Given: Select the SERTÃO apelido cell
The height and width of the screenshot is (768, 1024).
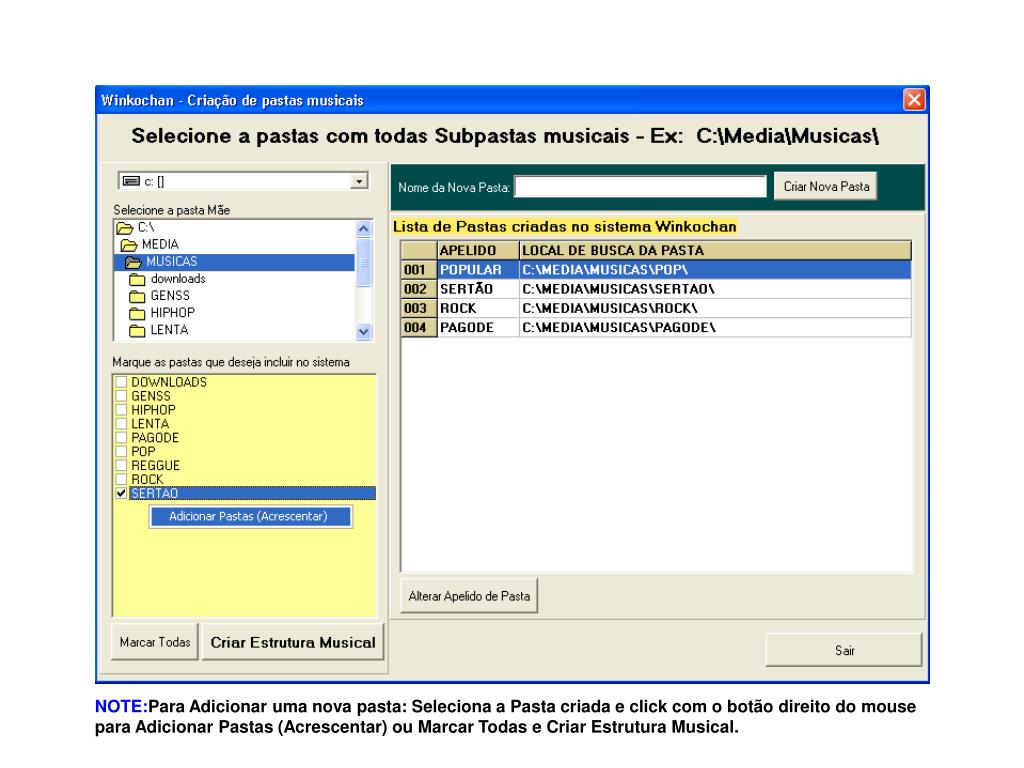Looking at the screenshot, I should tap(478, 289).
